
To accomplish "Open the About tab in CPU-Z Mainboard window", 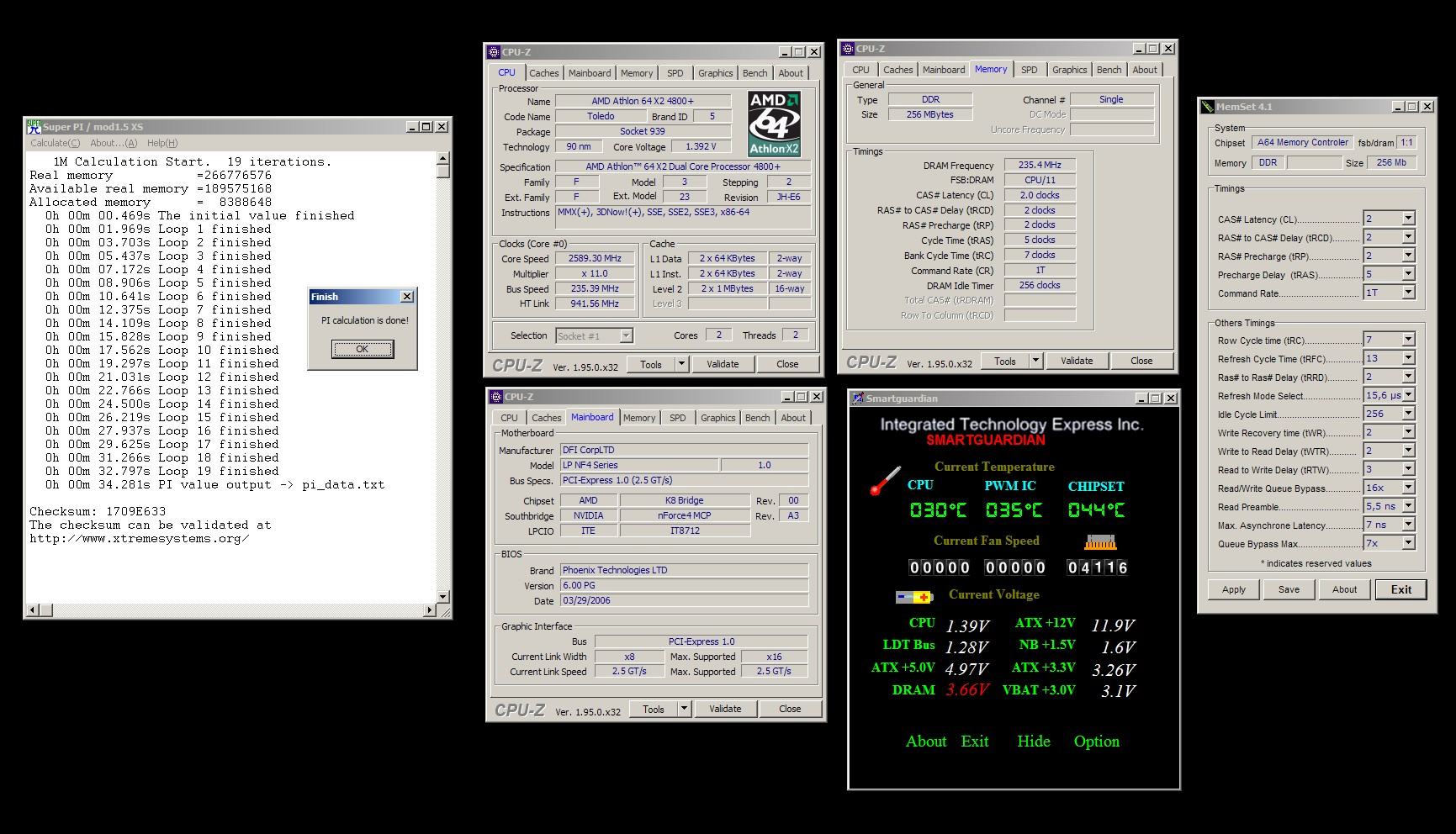I will click(x=793, y=418).
